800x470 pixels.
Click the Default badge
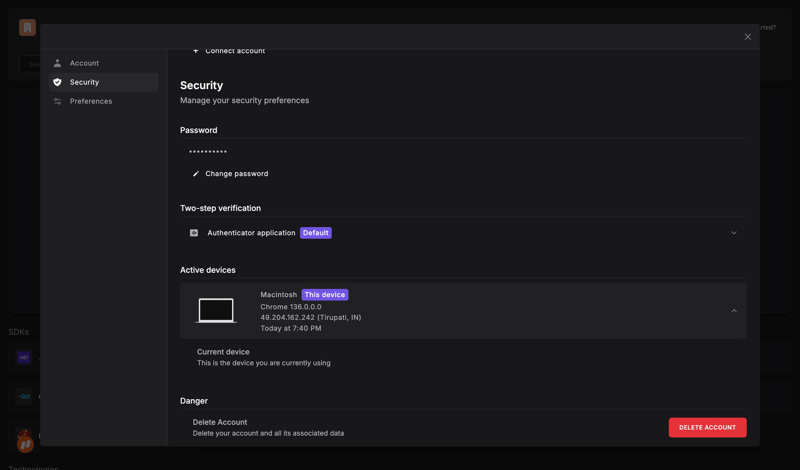point(316,233)
